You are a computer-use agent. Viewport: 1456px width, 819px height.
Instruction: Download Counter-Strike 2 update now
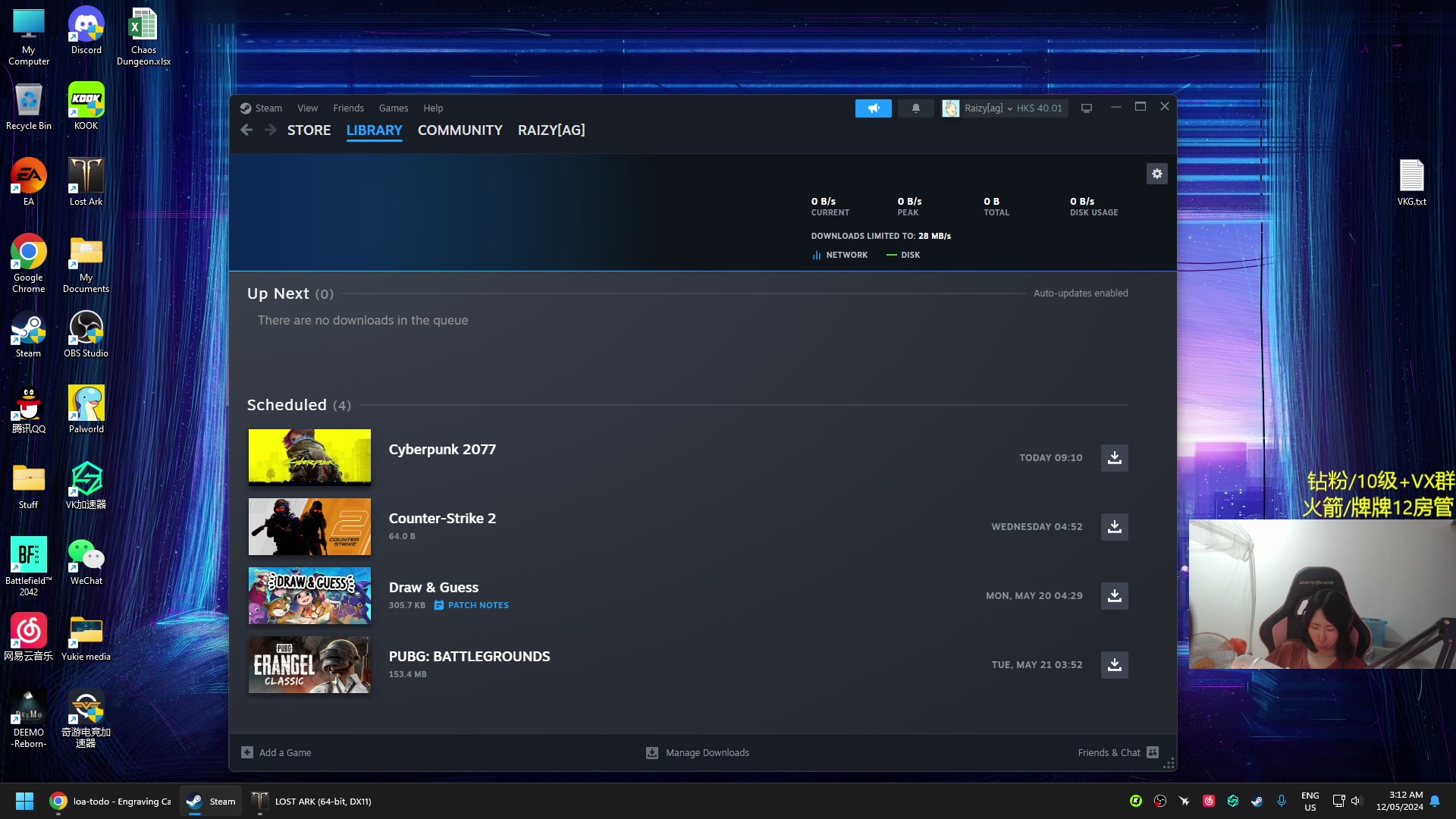point(1114,527)
